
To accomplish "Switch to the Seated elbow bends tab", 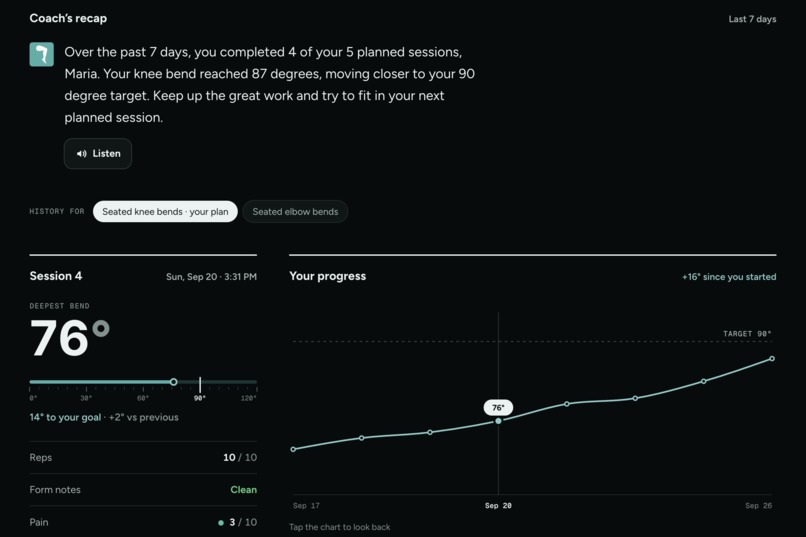I will click(295, 212).
